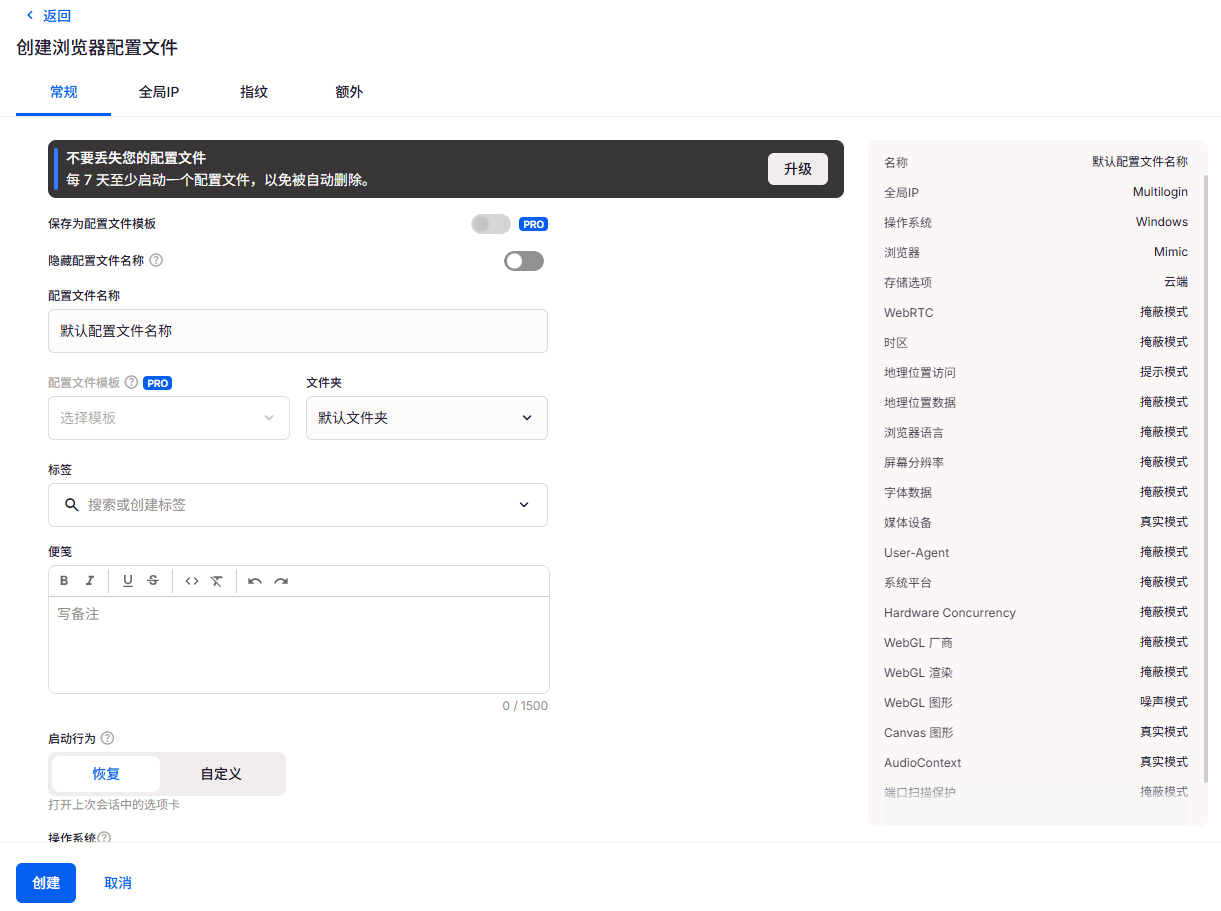The width and height of the screenshot is (1221, 911).
Task: Click the 操作系统 Windows summary row
Action: [x=1036, y=222]
